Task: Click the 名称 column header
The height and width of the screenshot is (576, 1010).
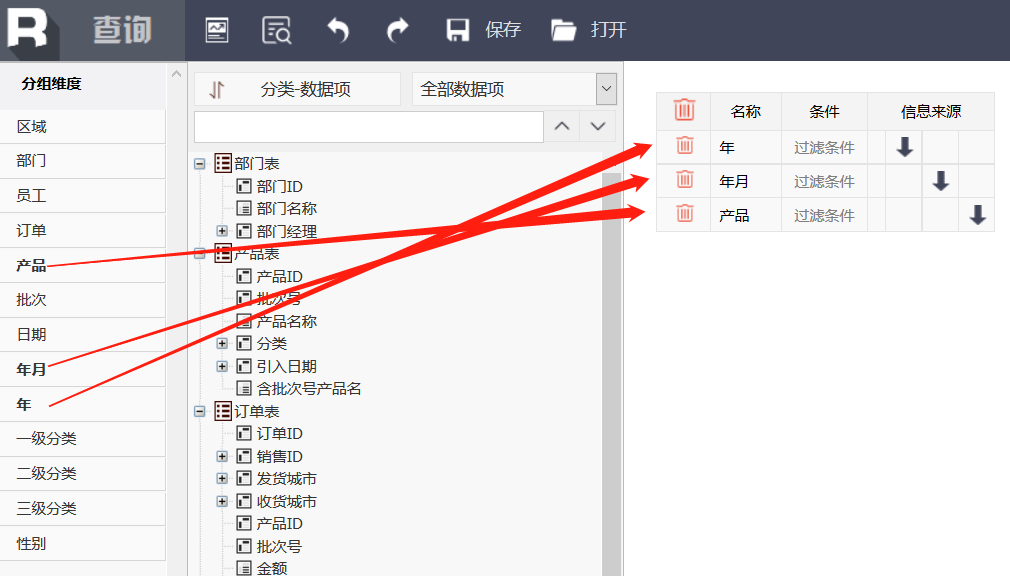Action: [x=746, y=111]
